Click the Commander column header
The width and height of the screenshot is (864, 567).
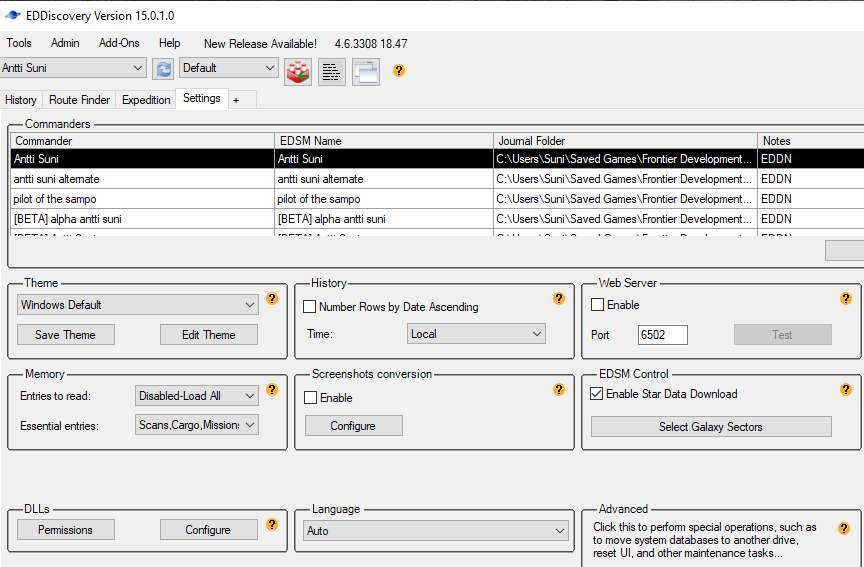pos(142,141)
